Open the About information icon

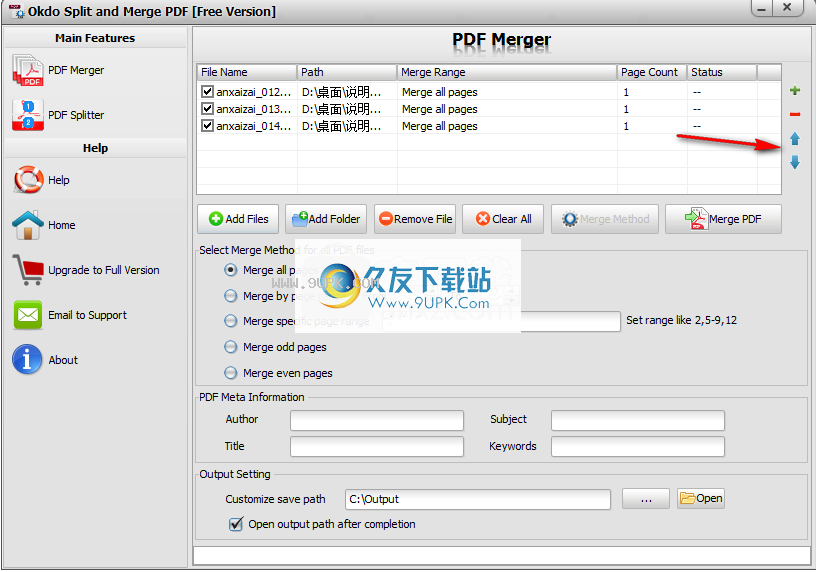(x=27, y=360)
